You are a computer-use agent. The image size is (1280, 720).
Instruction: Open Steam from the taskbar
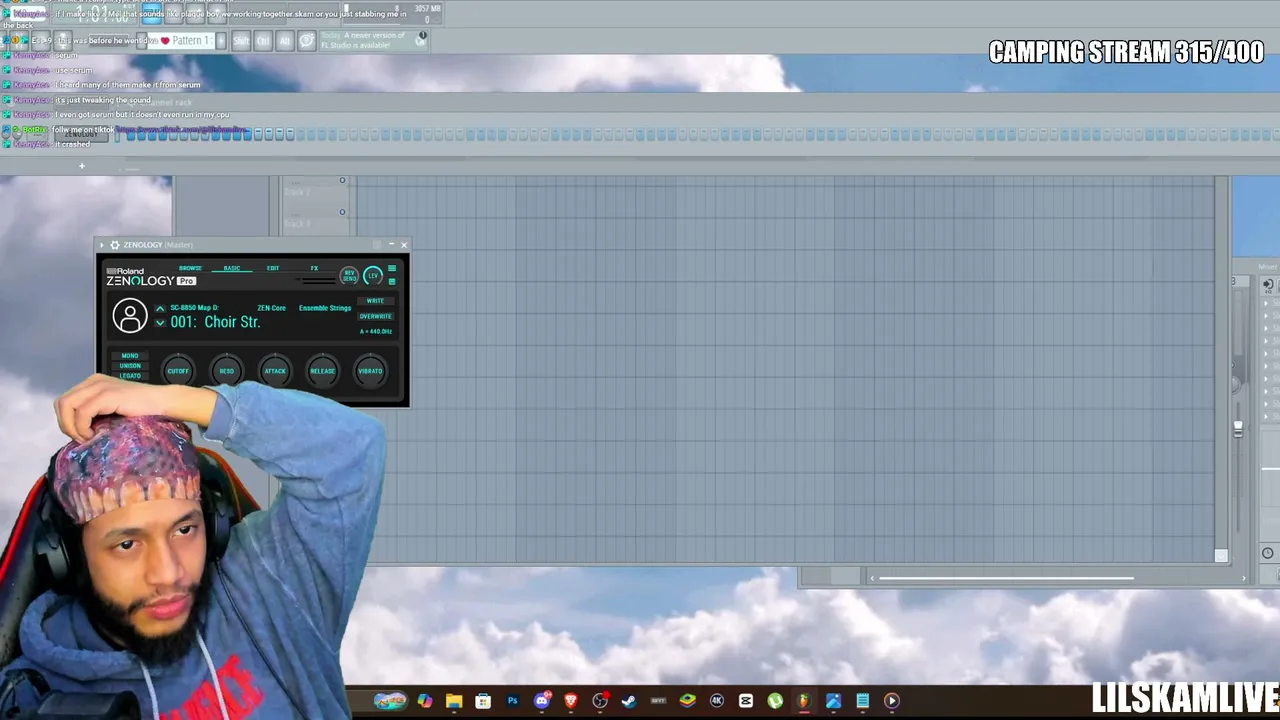point(629,701)
